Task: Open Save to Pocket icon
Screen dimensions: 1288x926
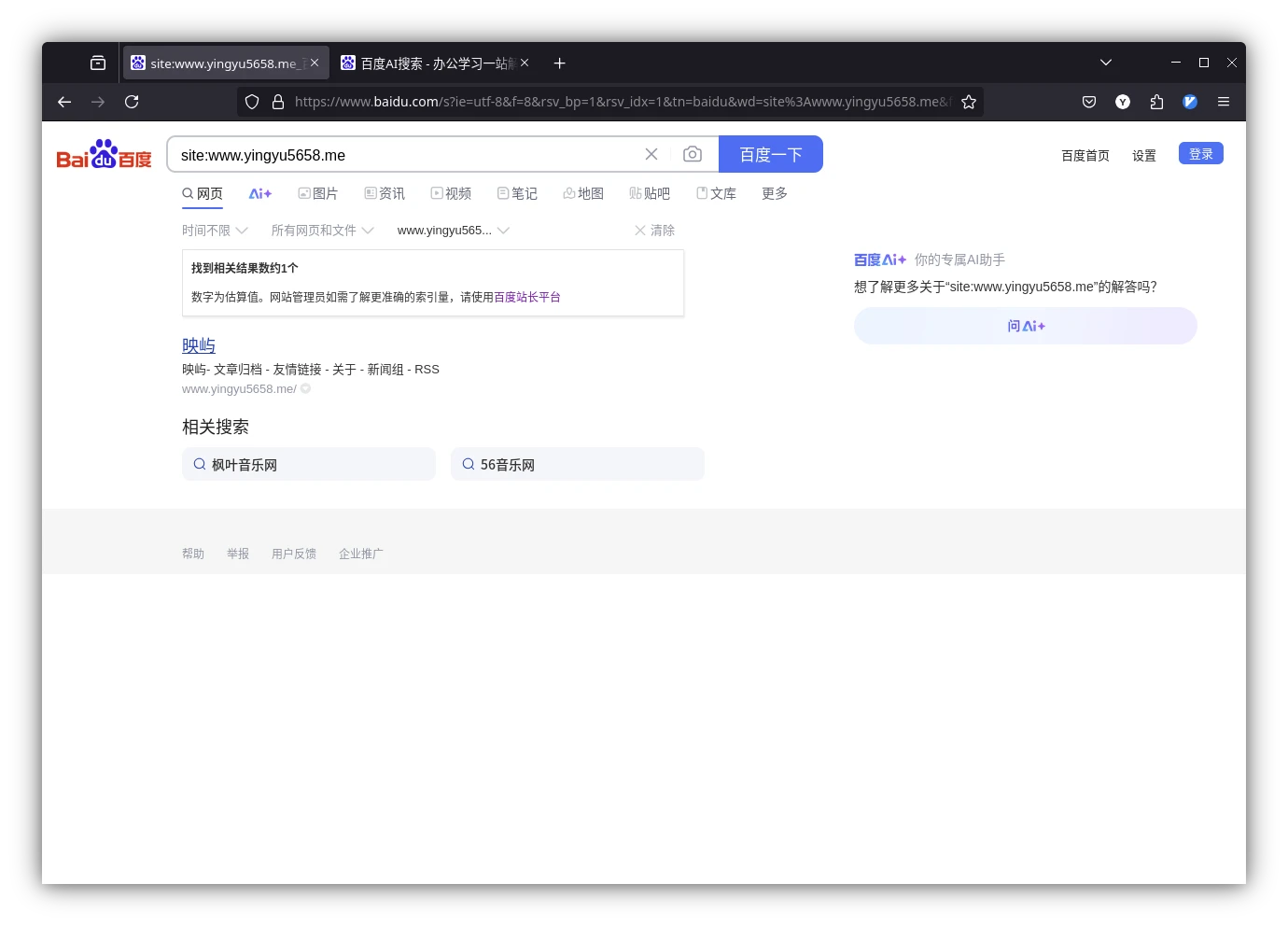Action: [x=1089, y=102]
